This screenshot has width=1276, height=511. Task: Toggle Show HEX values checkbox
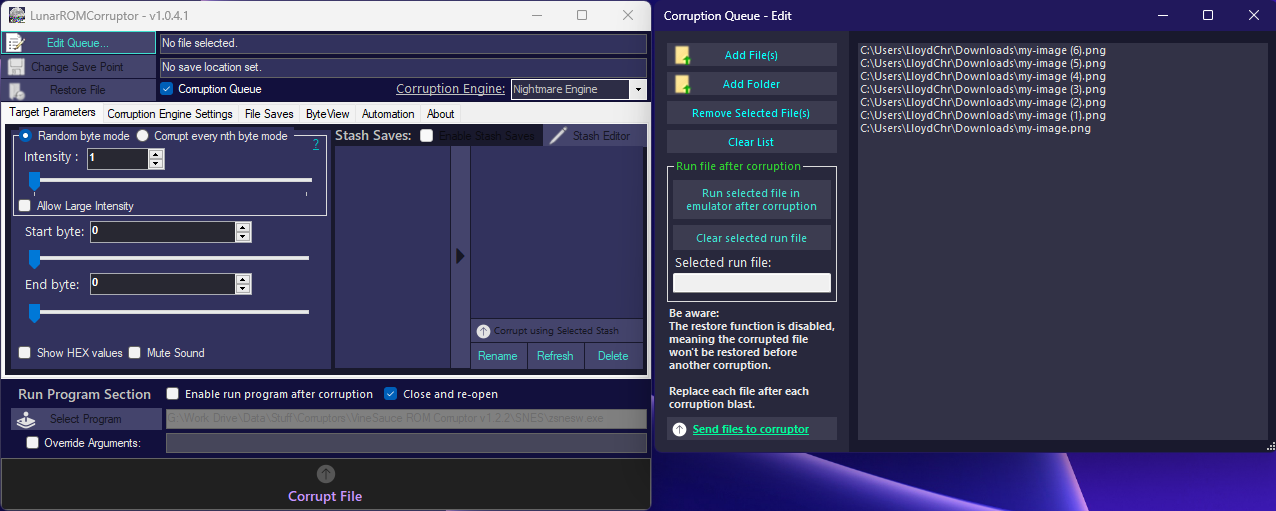point(25,353)
